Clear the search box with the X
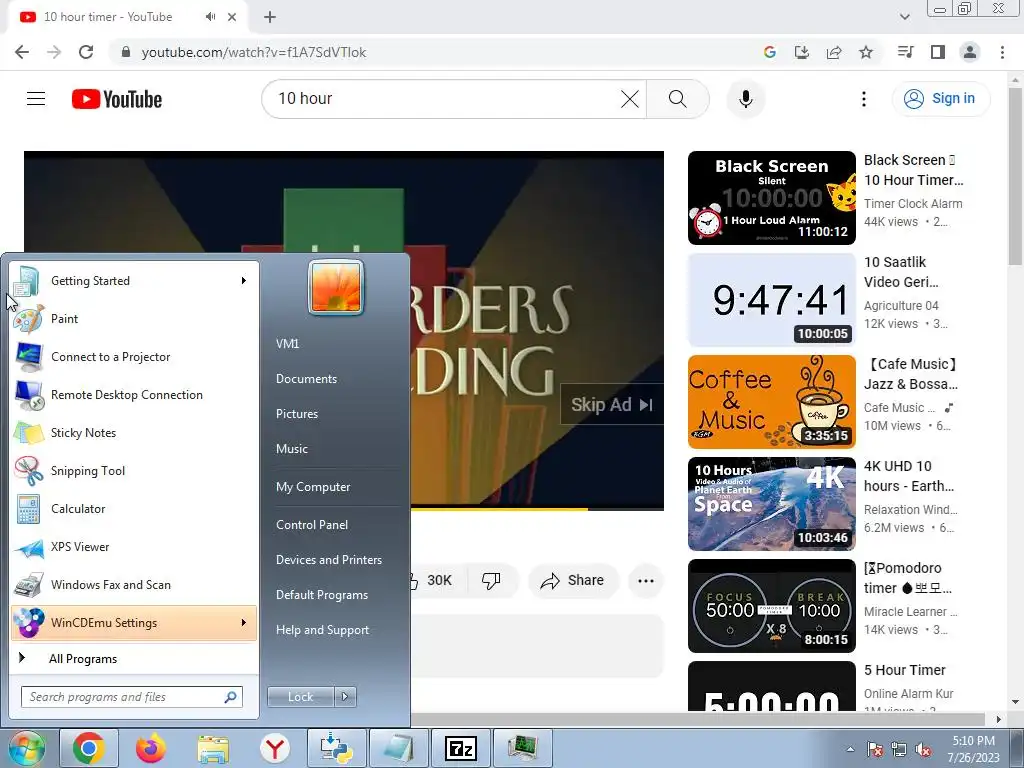The width and height of the screenshot is (1024, 768). click(x=630, y=99)
